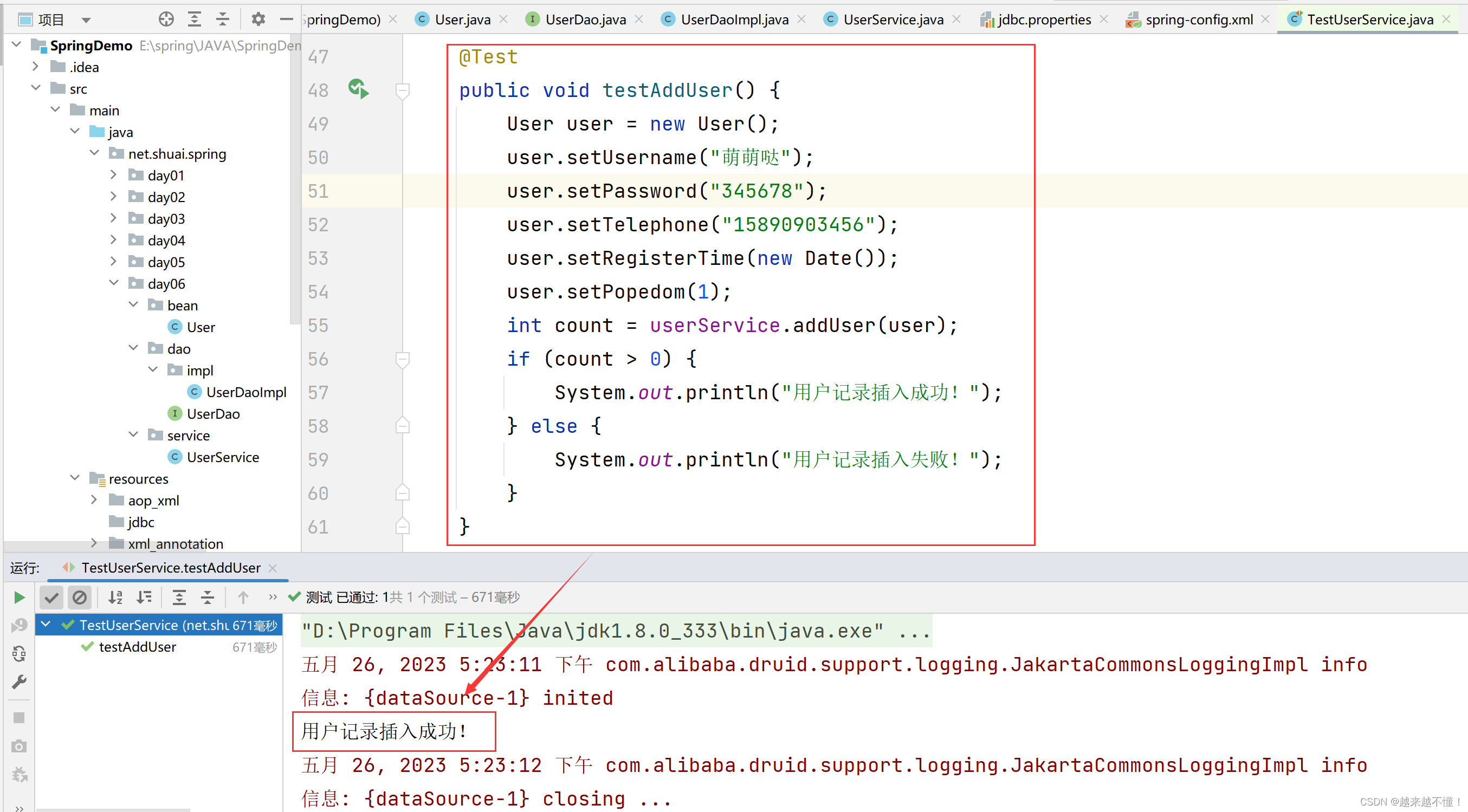
Task: Toggle show ignored tests icon
Action: tap(80, 597)
